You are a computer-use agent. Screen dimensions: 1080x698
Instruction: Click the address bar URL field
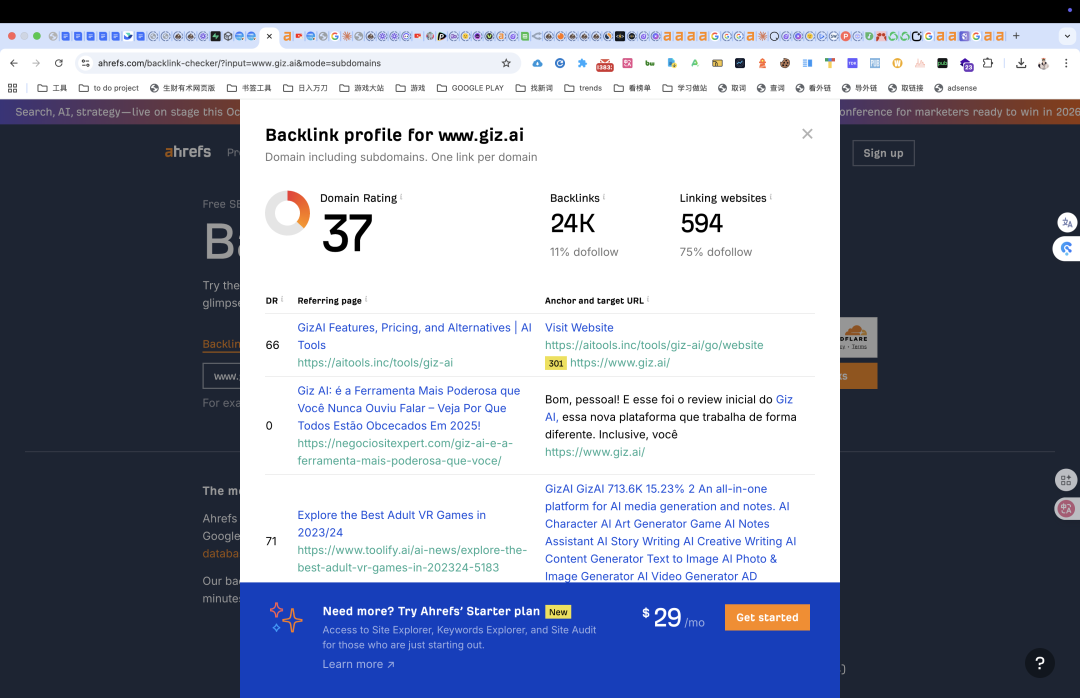(296, 63)
